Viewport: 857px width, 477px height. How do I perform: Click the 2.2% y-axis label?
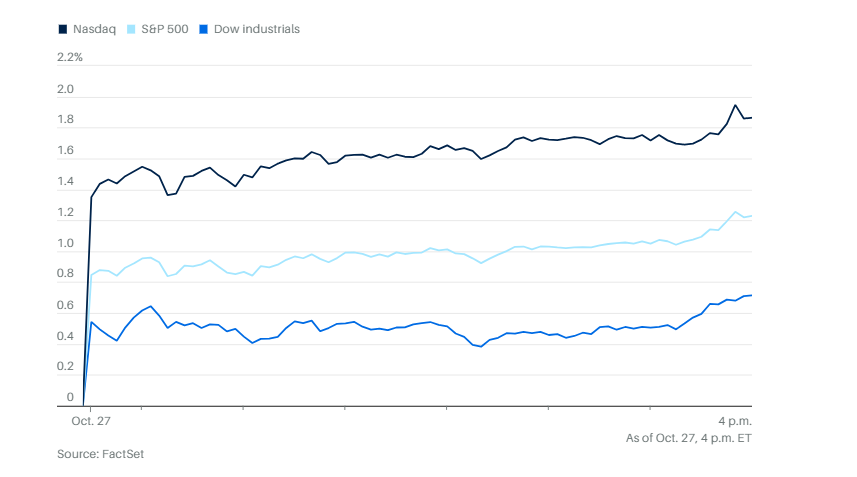click(x=70, y=57)
